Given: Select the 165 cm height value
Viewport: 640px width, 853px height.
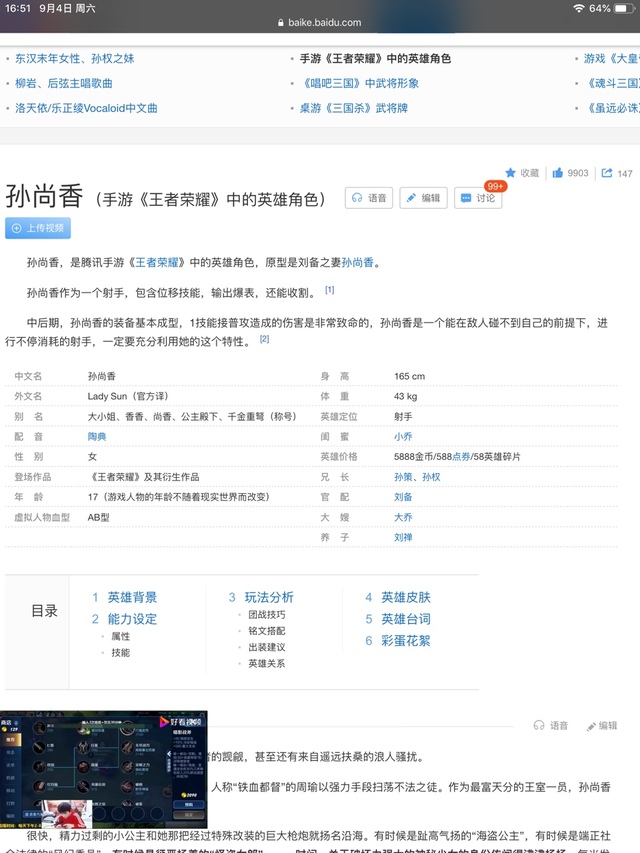Looking at the screenshot, I should click(x=409, y=376).
